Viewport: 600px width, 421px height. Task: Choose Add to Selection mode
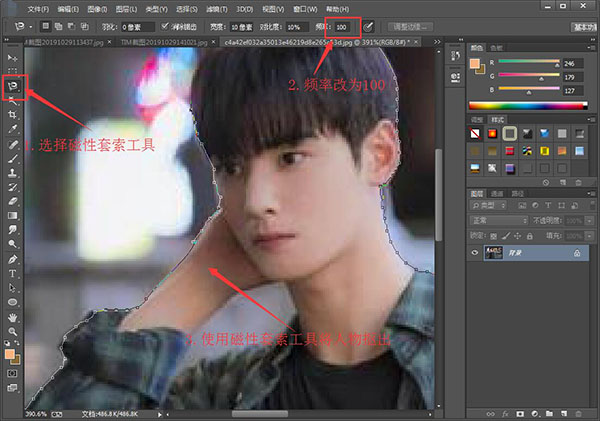pyautogui.click(x=59, y=26)
